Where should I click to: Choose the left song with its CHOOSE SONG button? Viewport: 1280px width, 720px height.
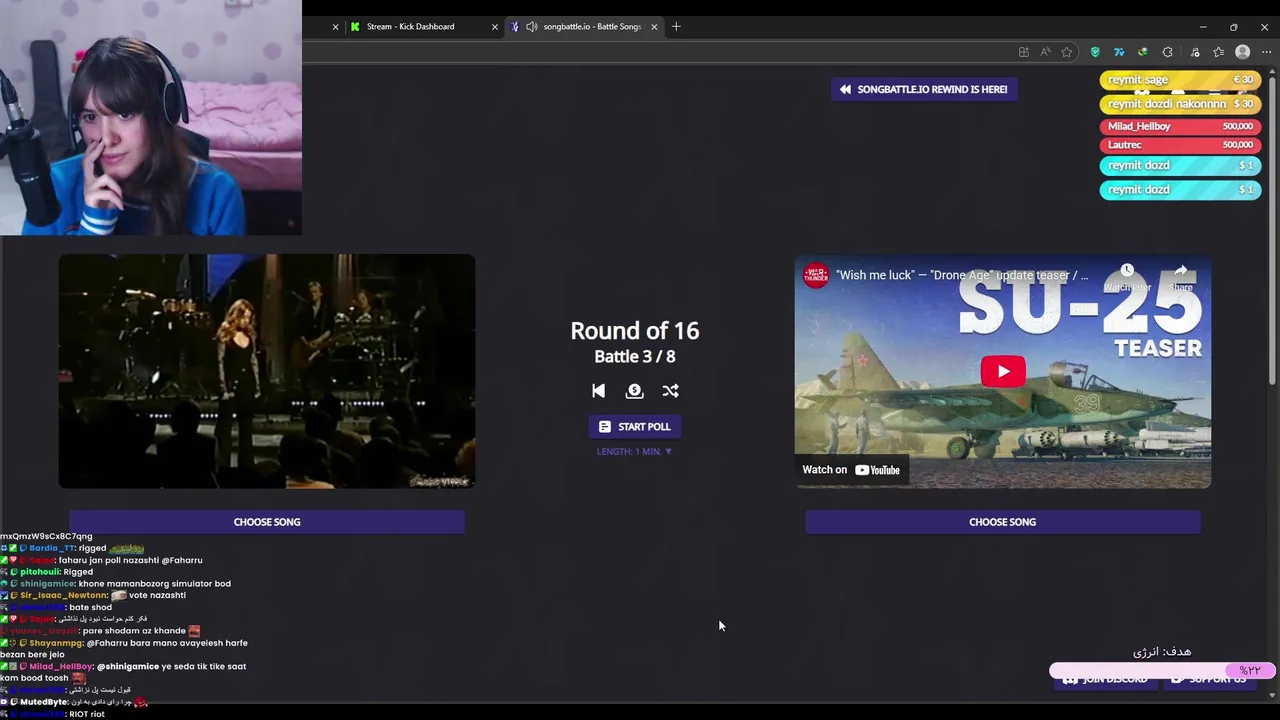[x=267, y=522]
